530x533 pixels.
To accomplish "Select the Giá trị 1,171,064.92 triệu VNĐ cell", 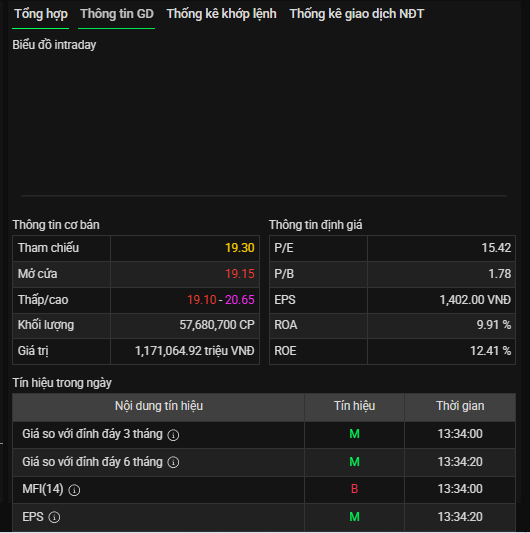I will click(x=185, y=351).
